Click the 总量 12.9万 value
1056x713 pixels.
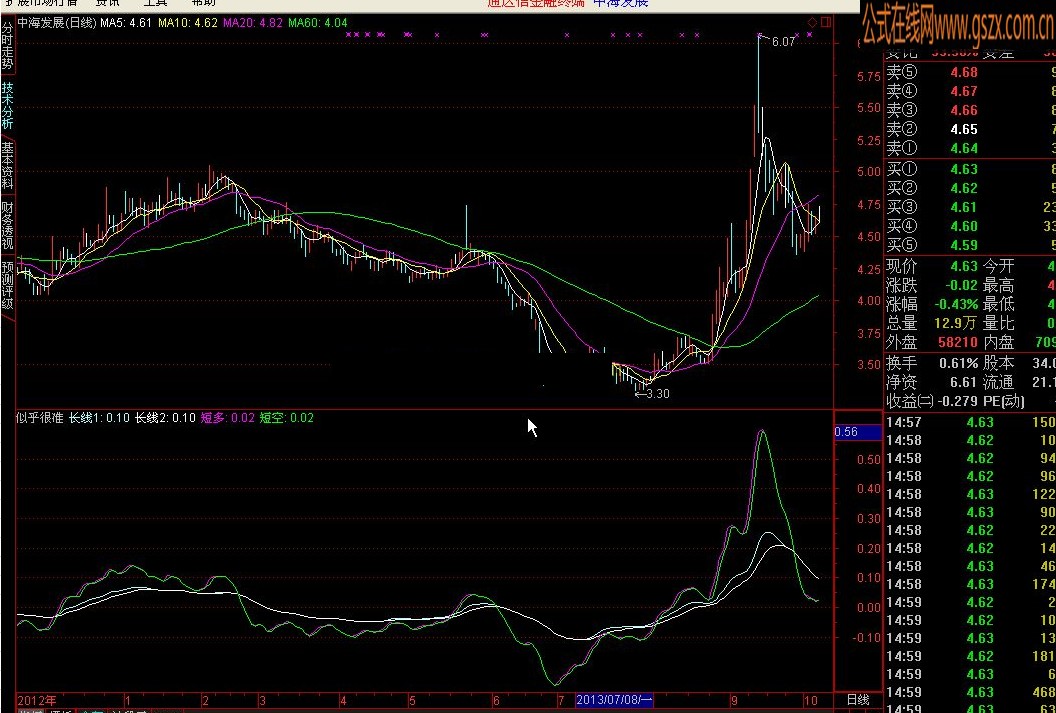956,323
